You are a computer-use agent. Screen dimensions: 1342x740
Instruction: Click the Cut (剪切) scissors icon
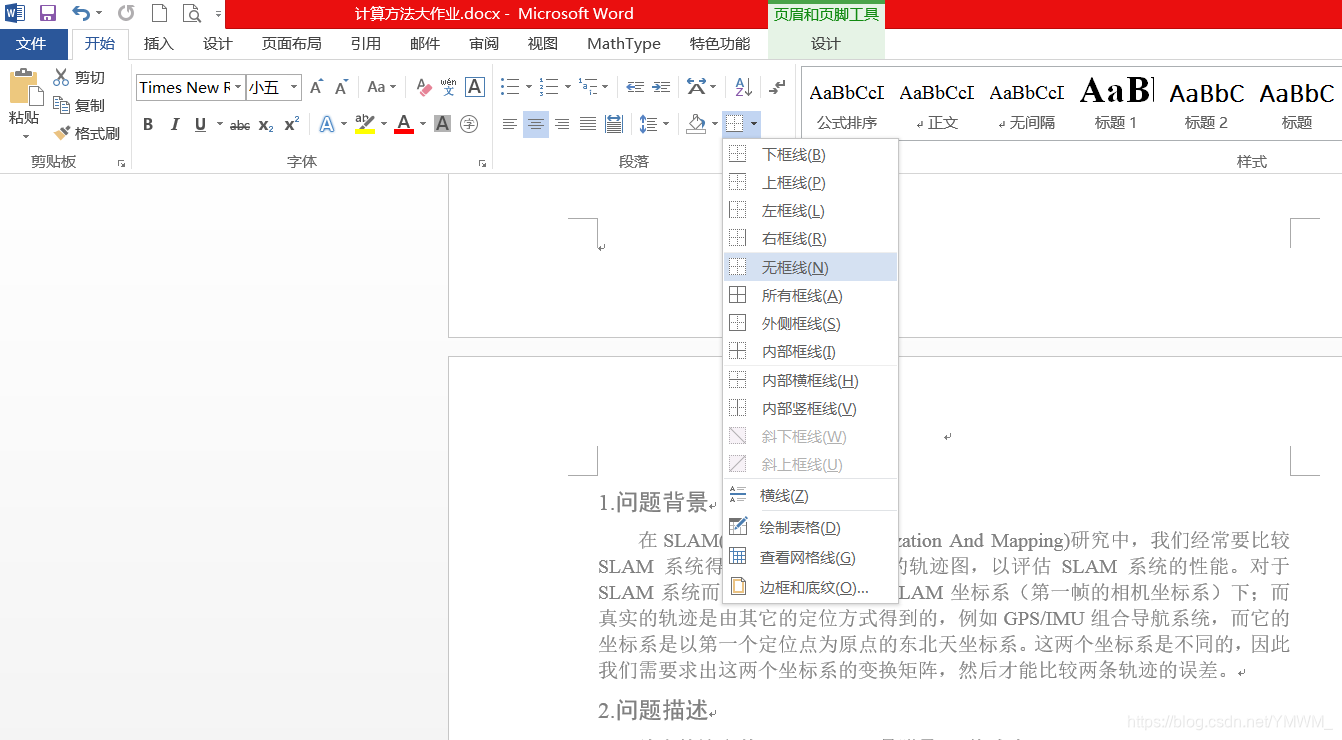(x=62, y=77)
